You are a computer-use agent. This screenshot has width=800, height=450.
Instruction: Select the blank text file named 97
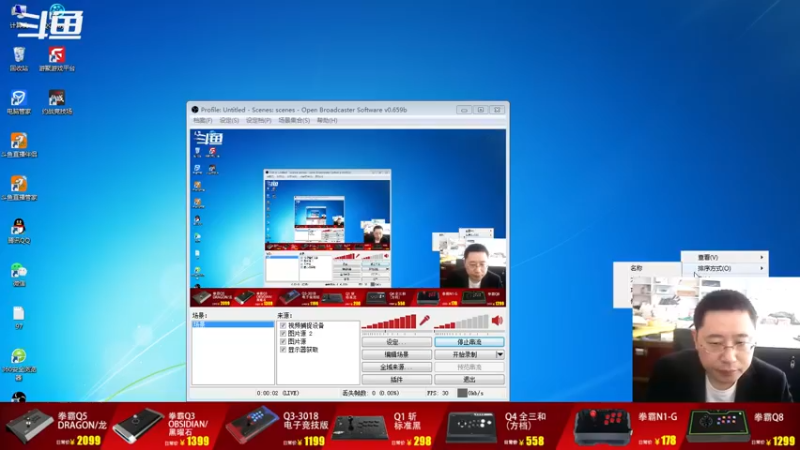(x=19, y=317)
